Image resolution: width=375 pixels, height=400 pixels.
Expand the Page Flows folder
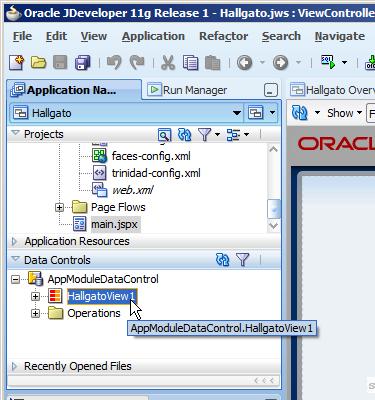click(x=59, y=207)
